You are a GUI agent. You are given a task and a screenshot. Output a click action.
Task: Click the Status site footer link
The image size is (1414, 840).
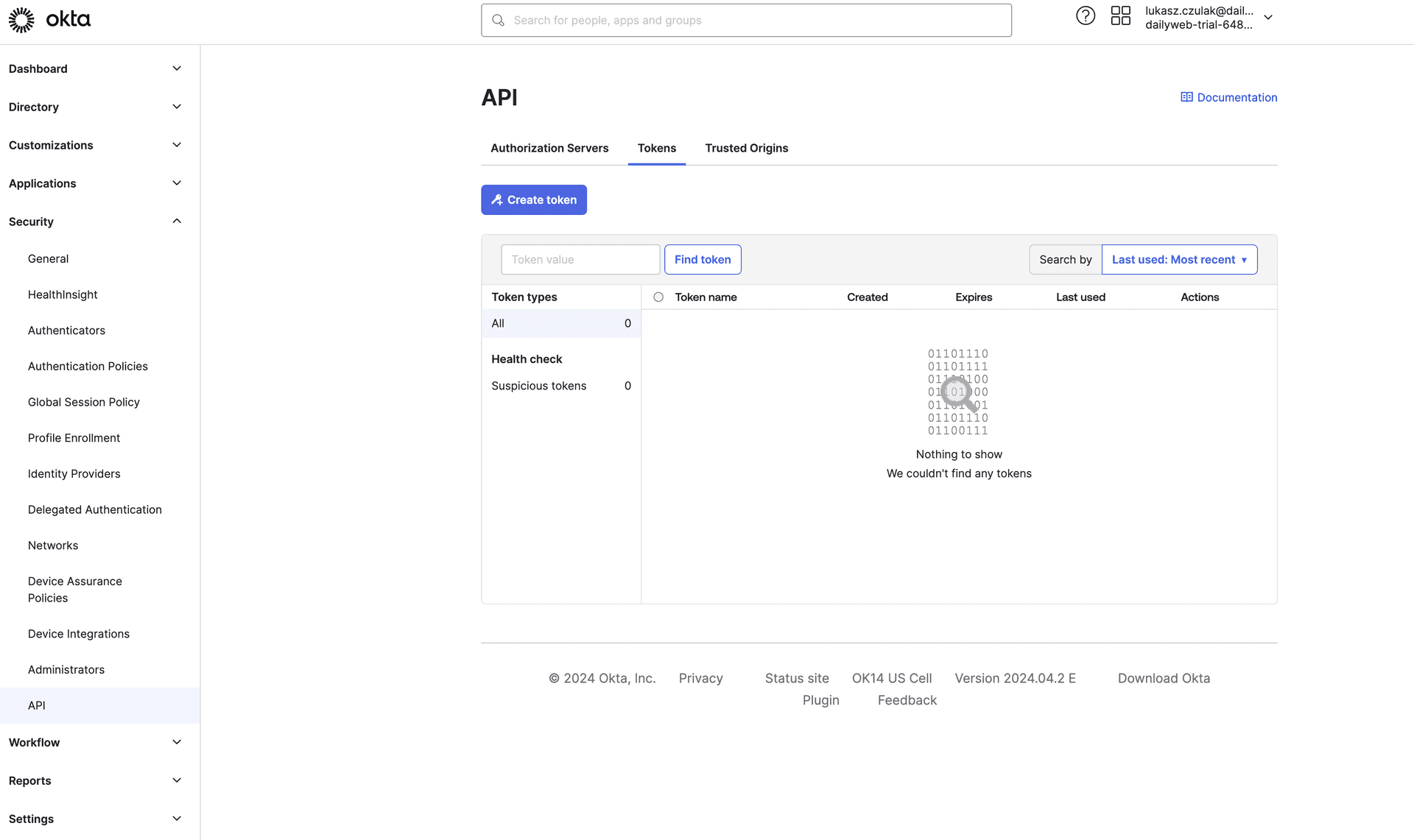[797, 678]
